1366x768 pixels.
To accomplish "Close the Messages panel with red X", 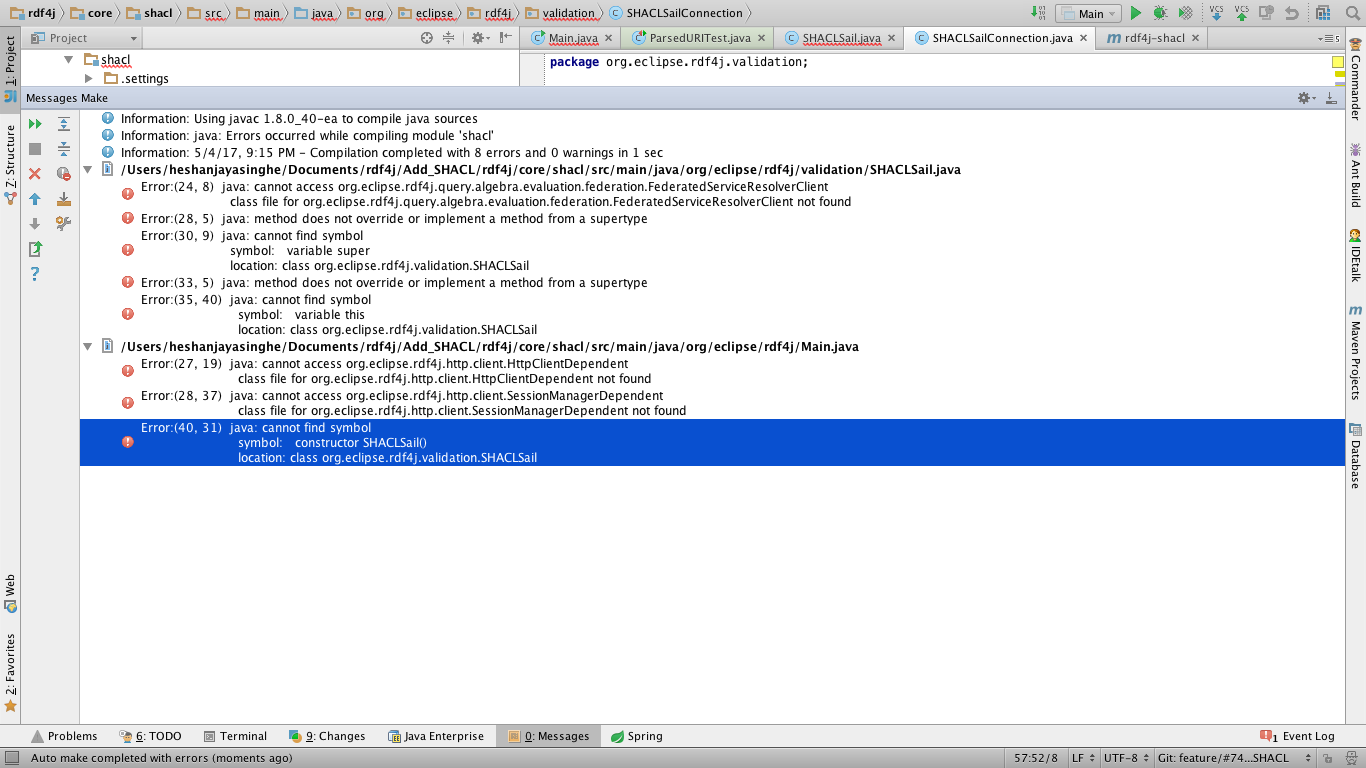I will (35, 174).
